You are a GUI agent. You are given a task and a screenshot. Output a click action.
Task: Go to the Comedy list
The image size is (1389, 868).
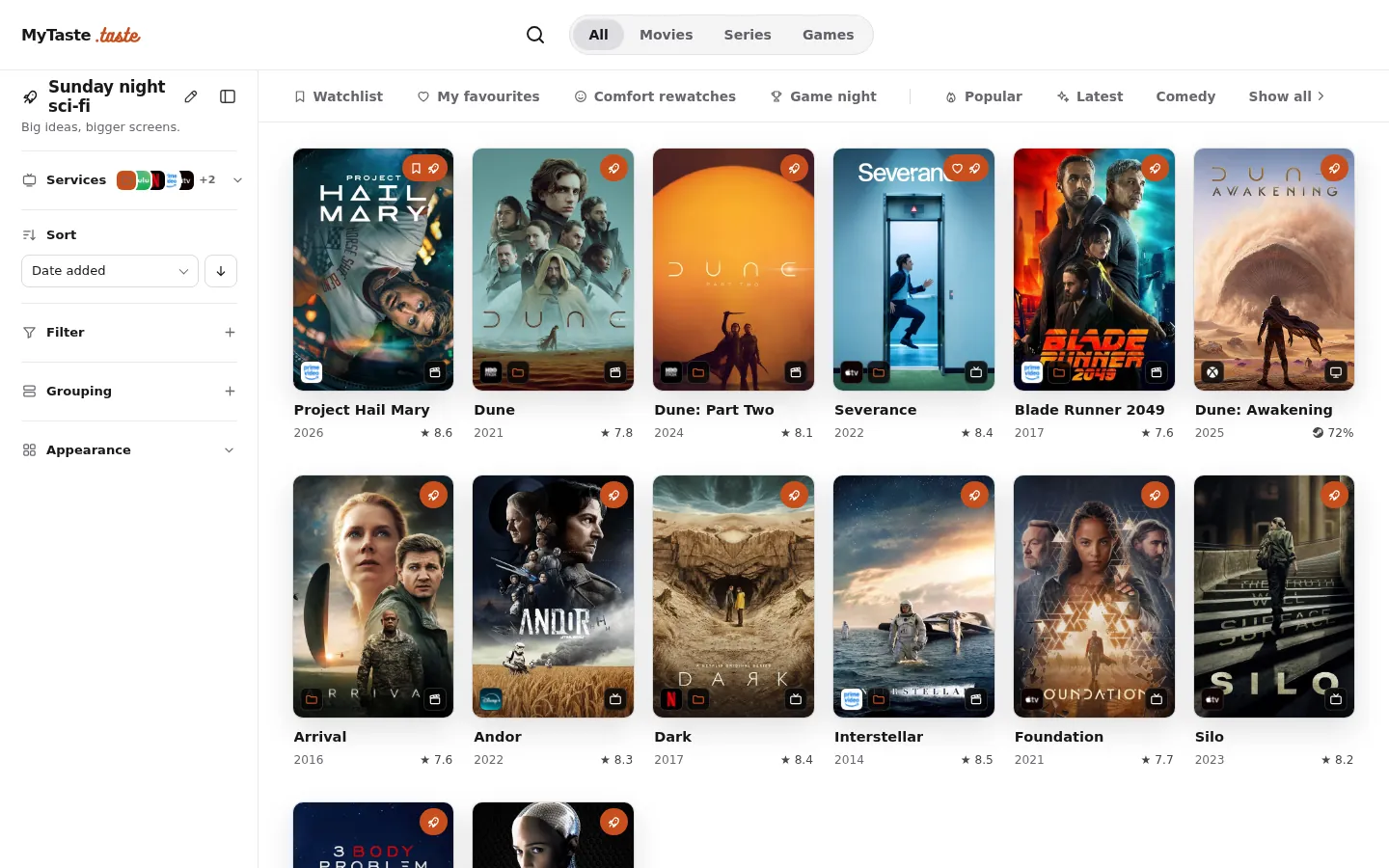tap(1185, 96)
